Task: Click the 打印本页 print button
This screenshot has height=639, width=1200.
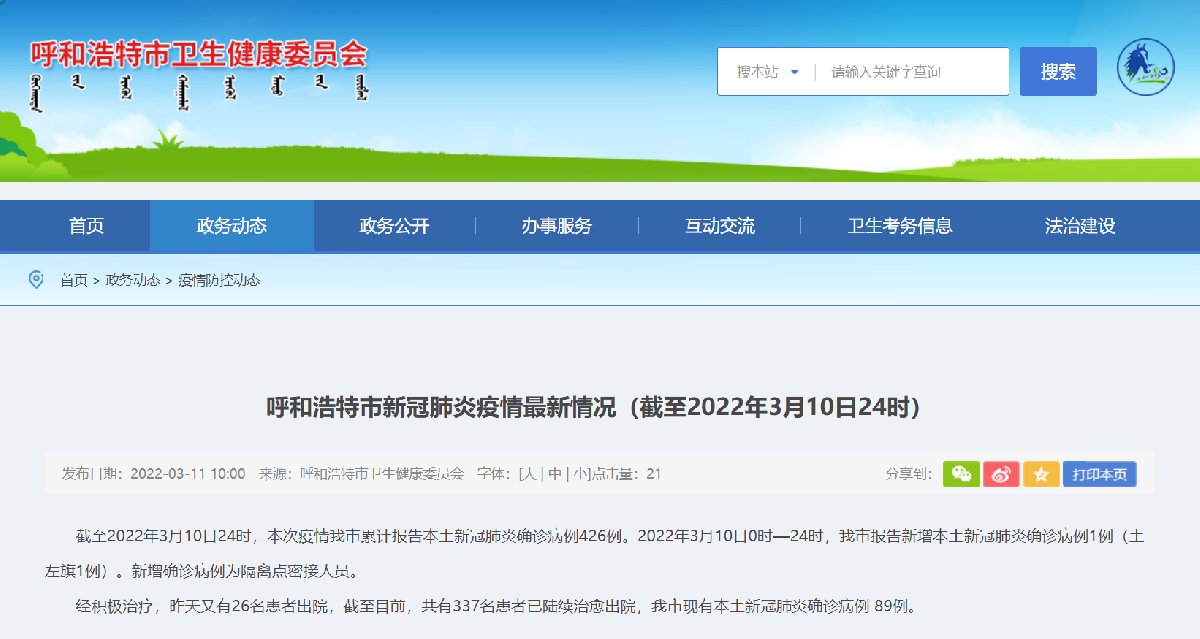Action: click(1099, 474)
